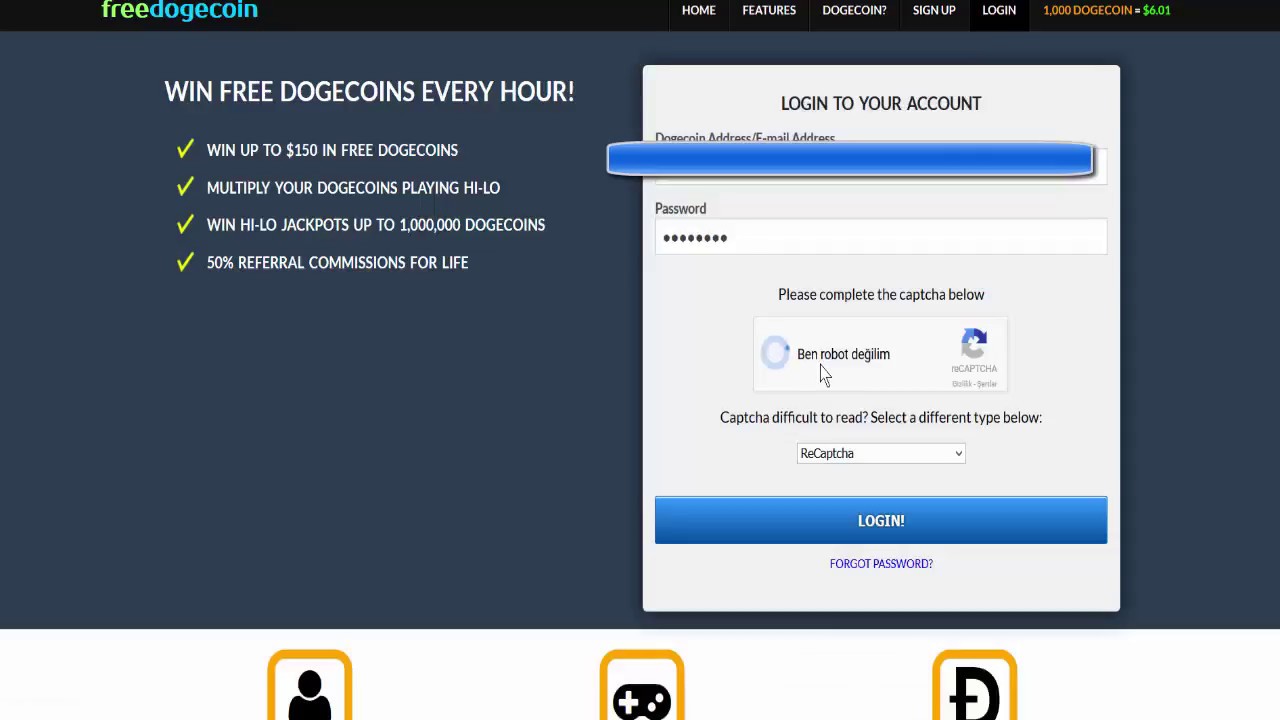Click '50% REFERRAL COMMISSIONS FOR LIFE' text
This screenshot has height=720, width=1280.
click(x=337, y=262)
